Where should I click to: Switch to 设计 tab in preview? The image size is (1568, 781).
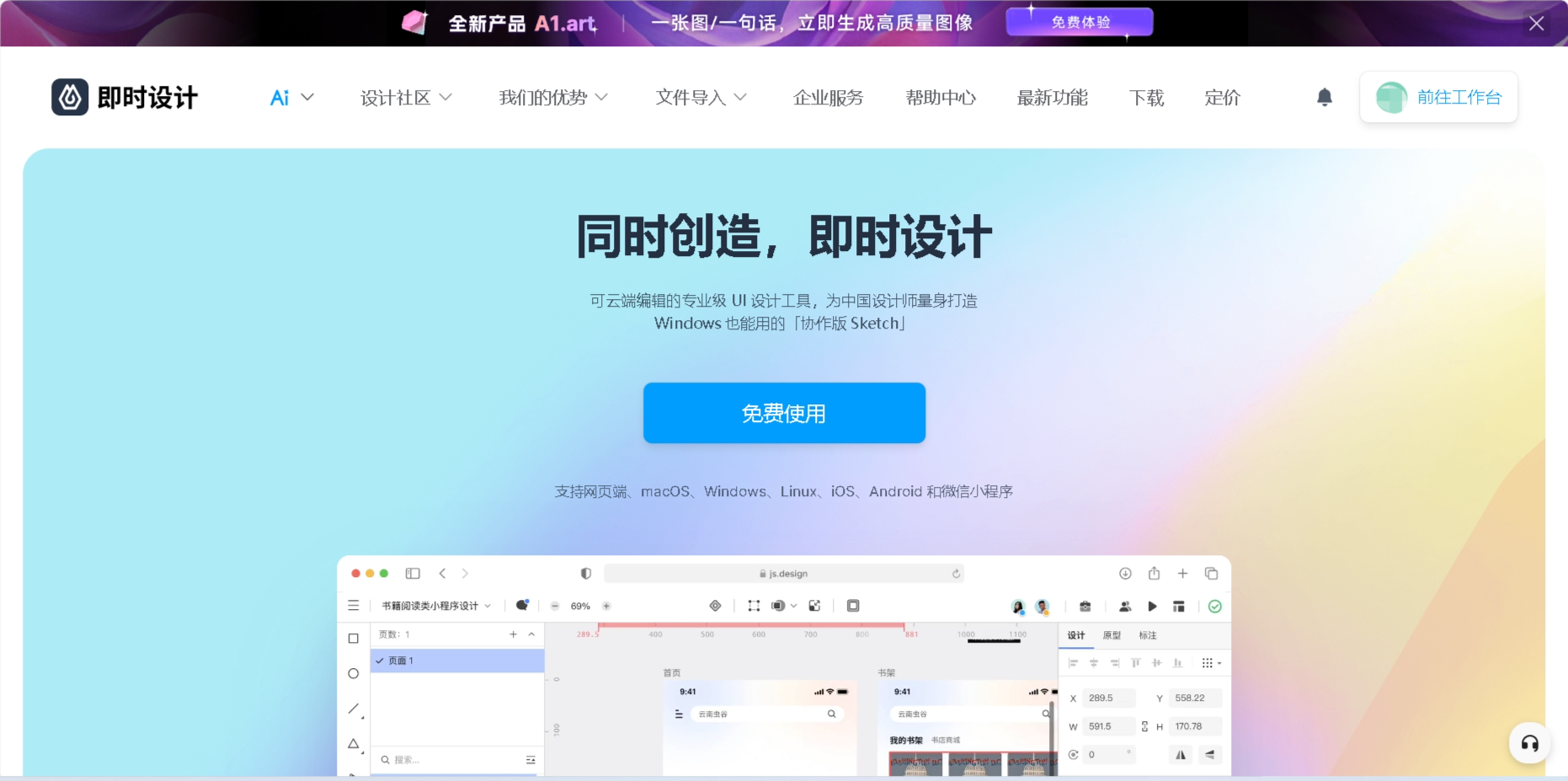coord(1076,635)
